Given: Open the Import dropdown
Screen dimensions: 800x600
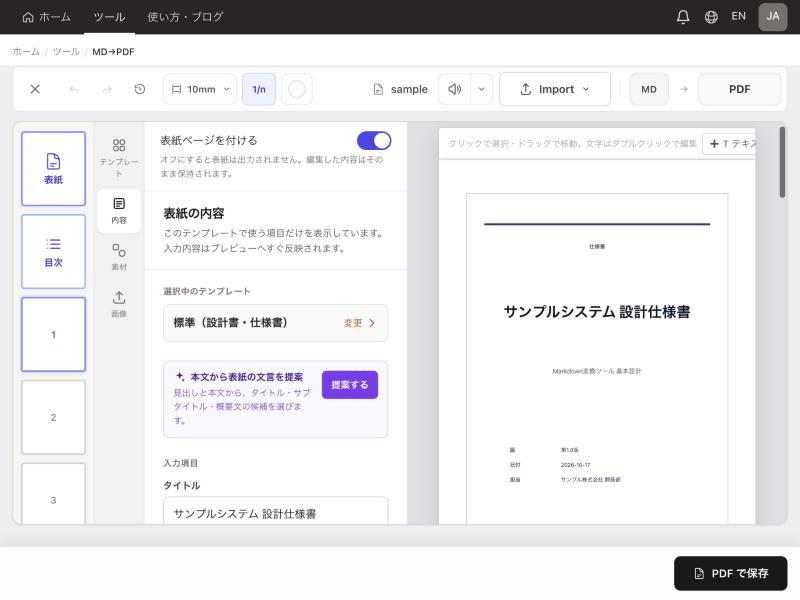Looking at the screenshot, I should coord(555,89).
